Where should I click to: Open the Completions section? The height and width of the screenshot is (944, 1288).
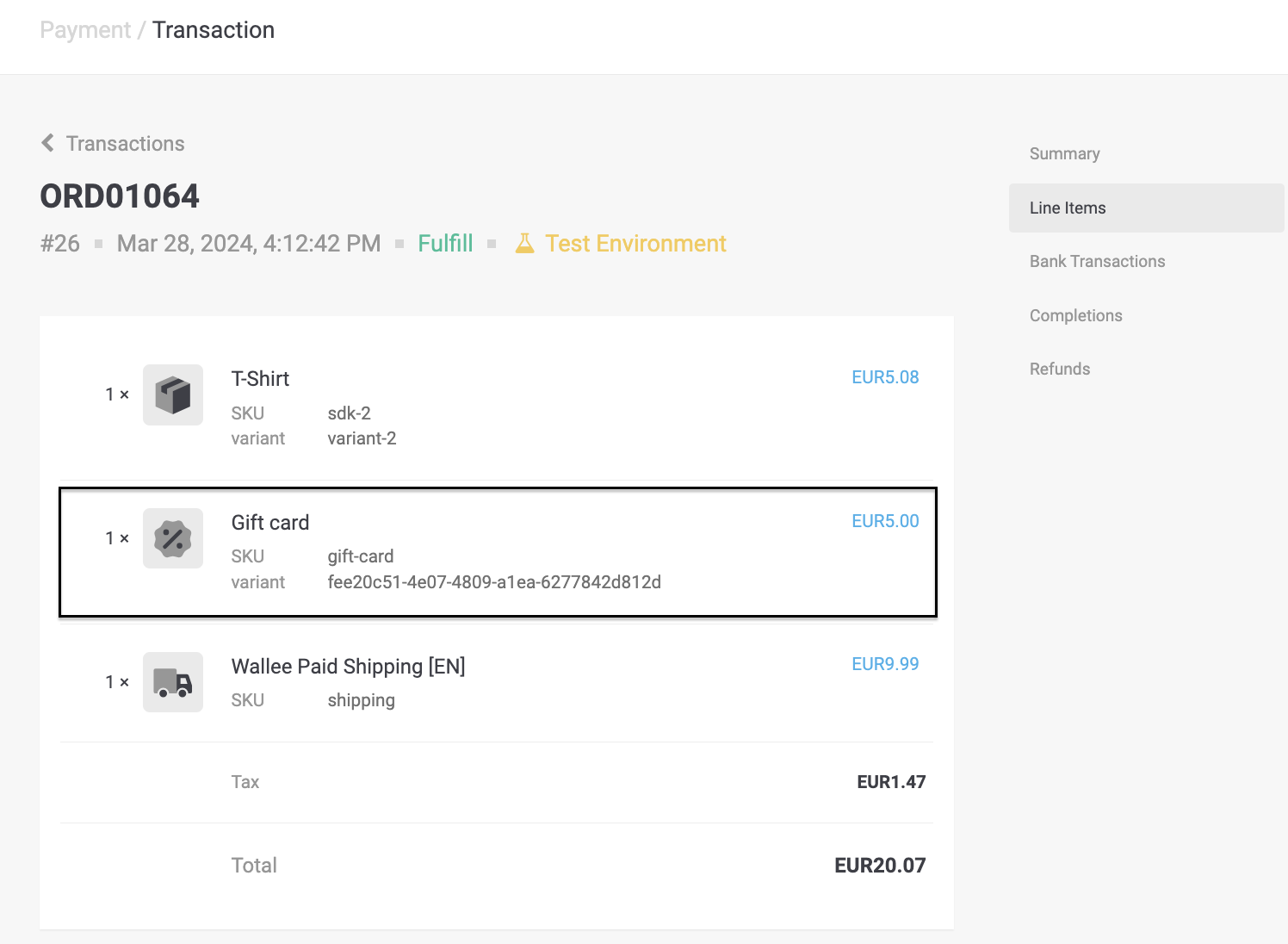pos(1075,316)
